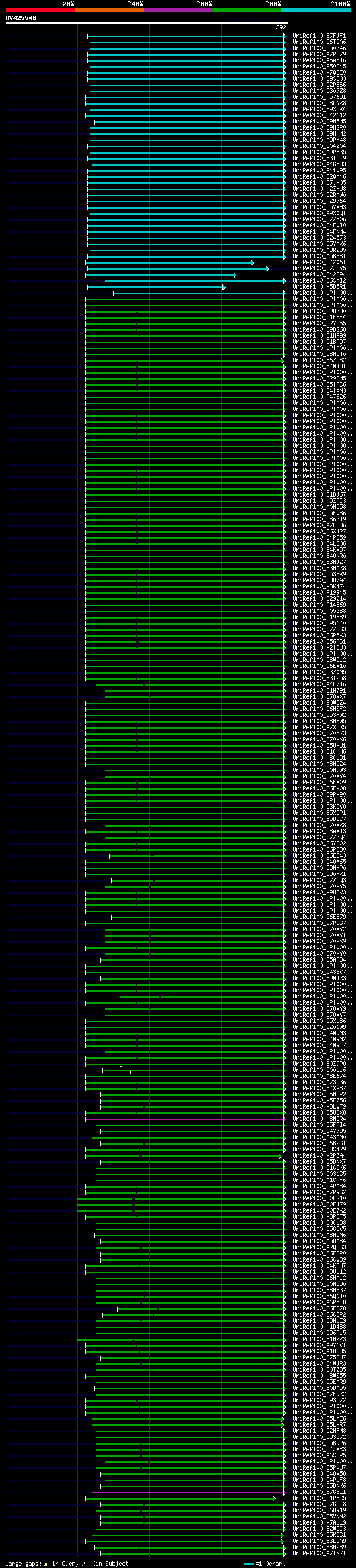Image resolution: width=356 pixels, height=1568 pixels.
Task: Open hit UniRef100_A7PI79
Action: click(x=319, y=54)
